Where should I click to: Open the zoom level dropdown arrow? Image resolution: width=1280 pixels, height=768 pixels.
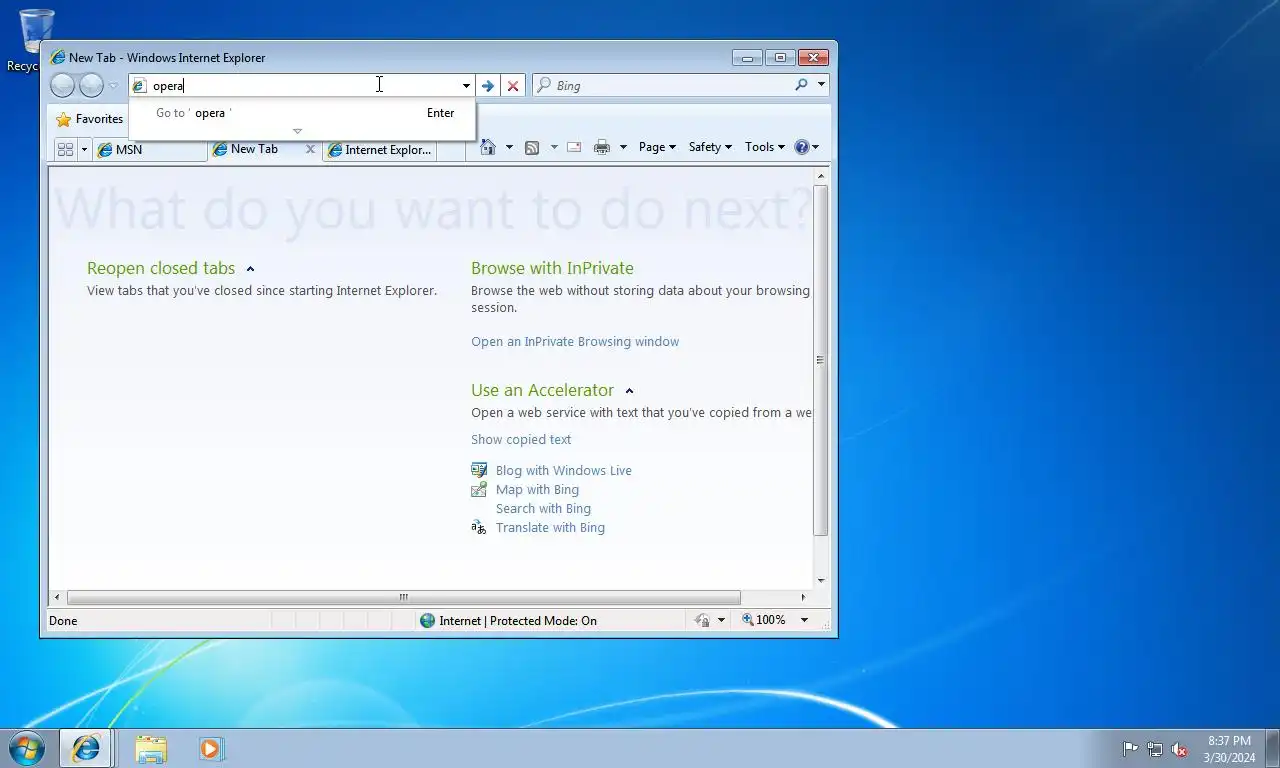pos(804,621)
